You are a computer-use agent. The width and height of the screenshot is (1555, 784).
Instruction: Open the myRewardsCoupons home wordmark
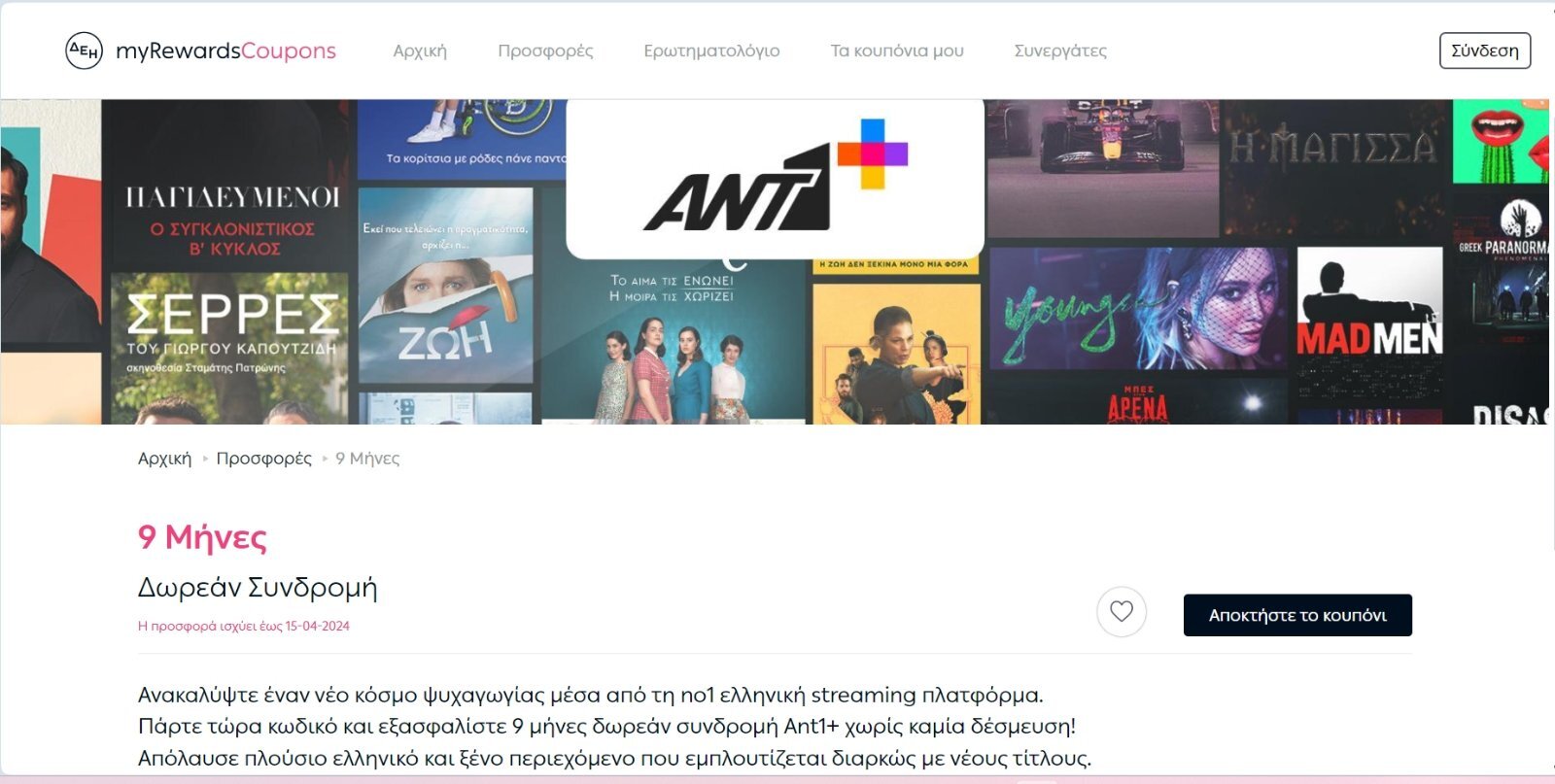point(225,51)
